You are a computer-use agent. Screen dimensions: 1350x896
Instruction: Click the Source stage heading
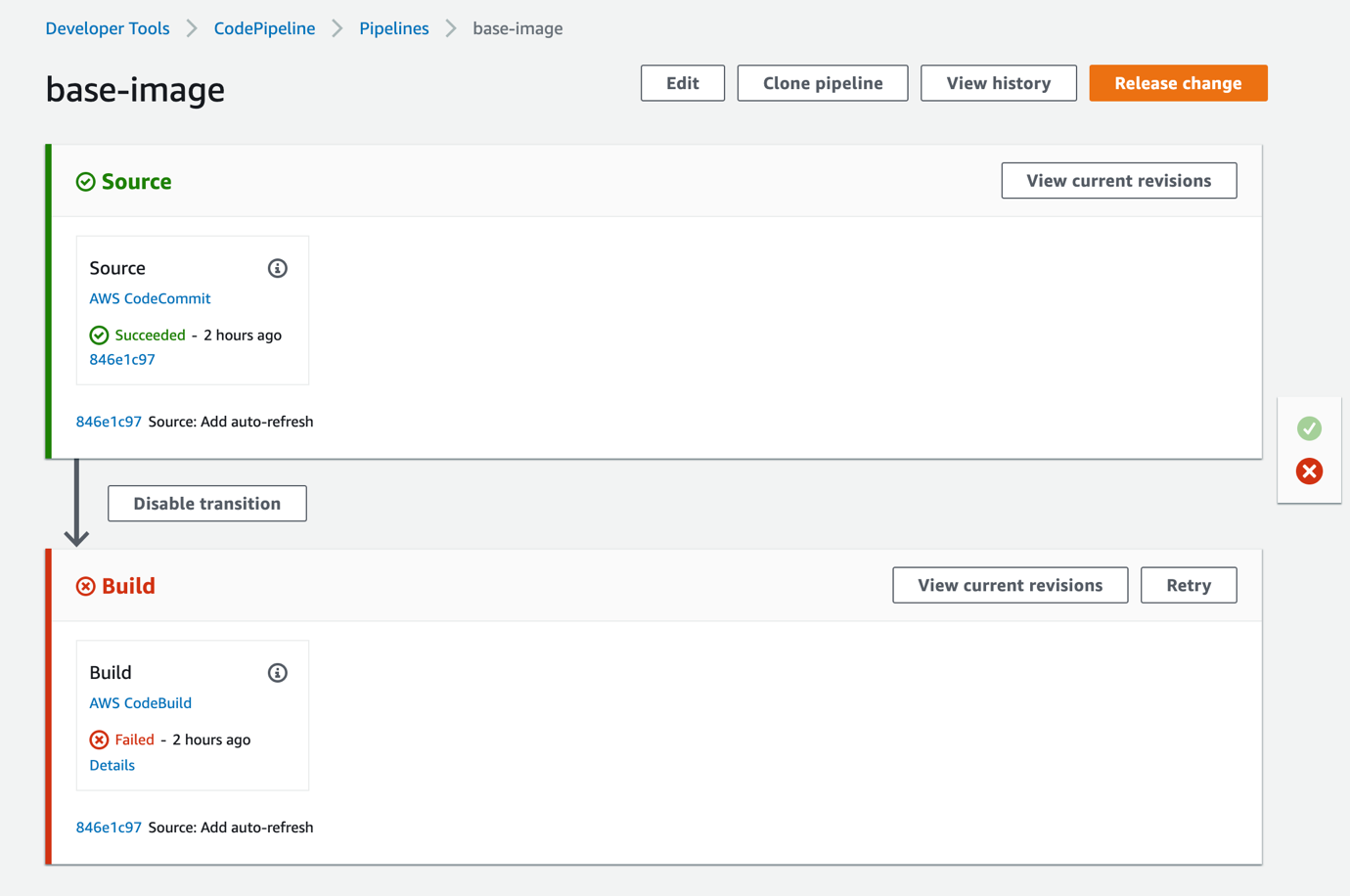pyautogui.click(x=137, y=182)
